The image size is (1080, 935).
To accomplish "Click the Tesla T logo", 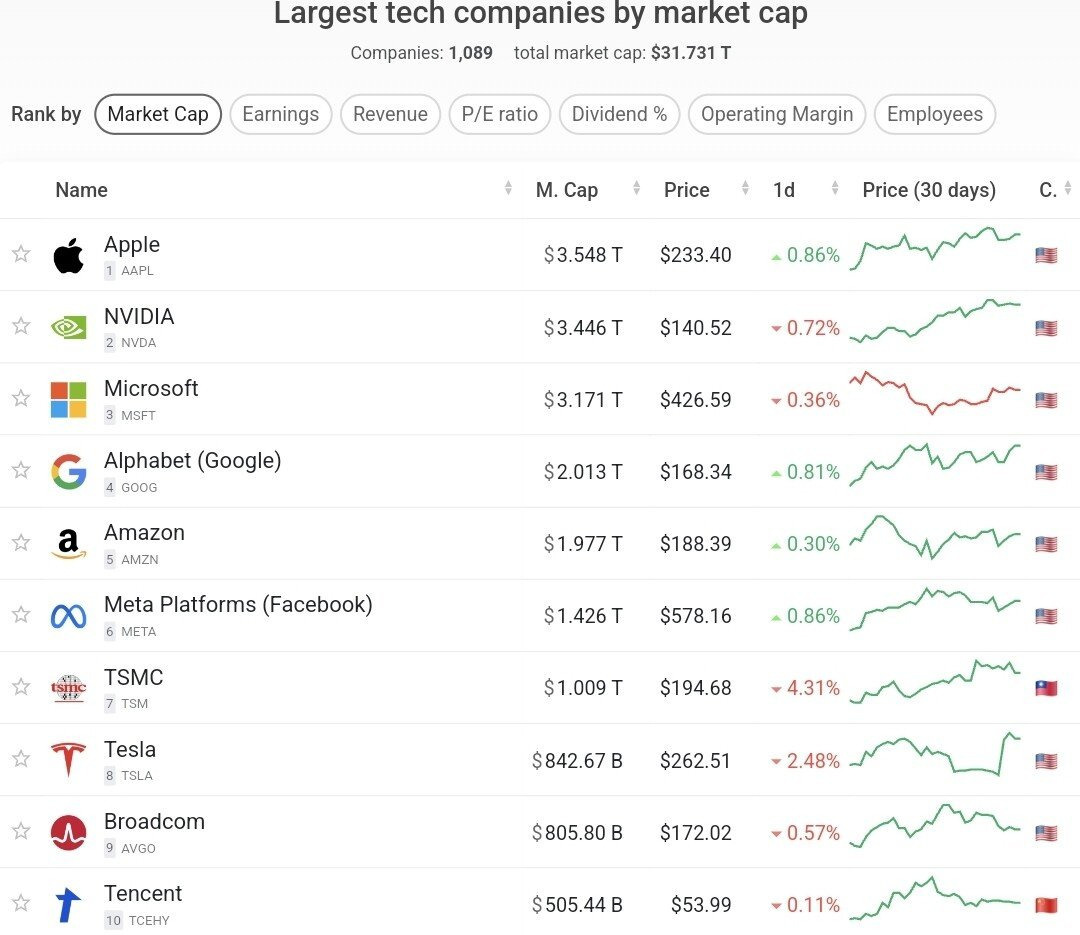I will pyautogui.click(x=68, y=759).
